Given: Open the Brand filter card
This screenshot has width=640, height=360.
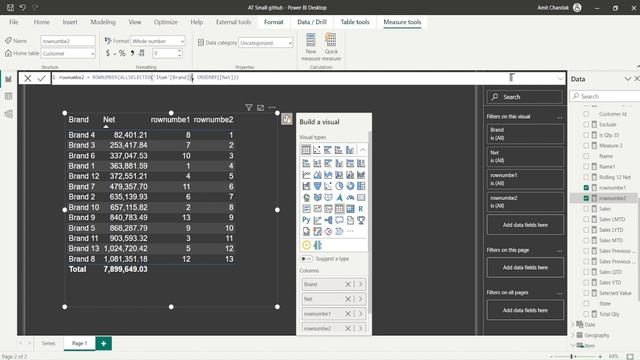Looking at the screenshot, I should coord(525,134).
